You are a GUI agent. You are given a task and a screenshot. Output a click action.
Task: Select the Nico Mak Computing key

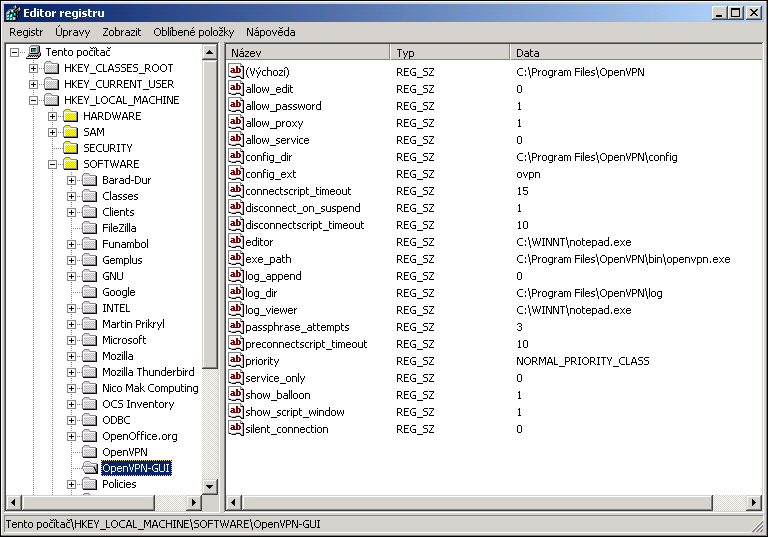[x=150, y=388]
